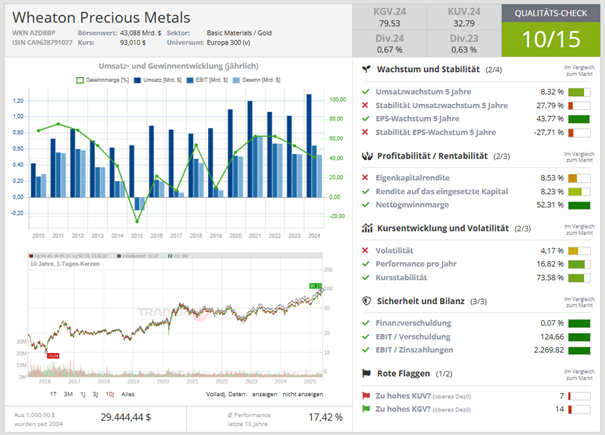Select the 3J chart time range

tap(95, 394)
